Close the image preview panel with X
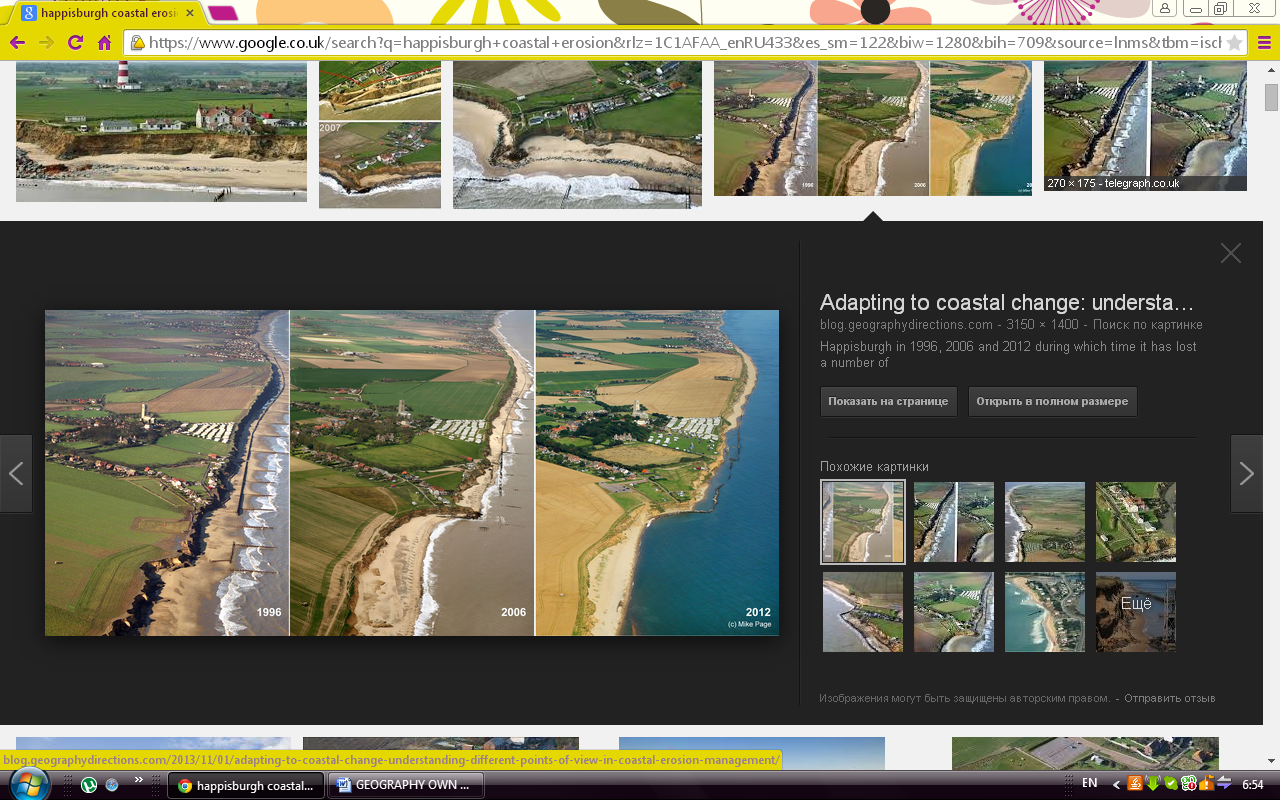The image size is (1280, 800). tap(1231, 253)
